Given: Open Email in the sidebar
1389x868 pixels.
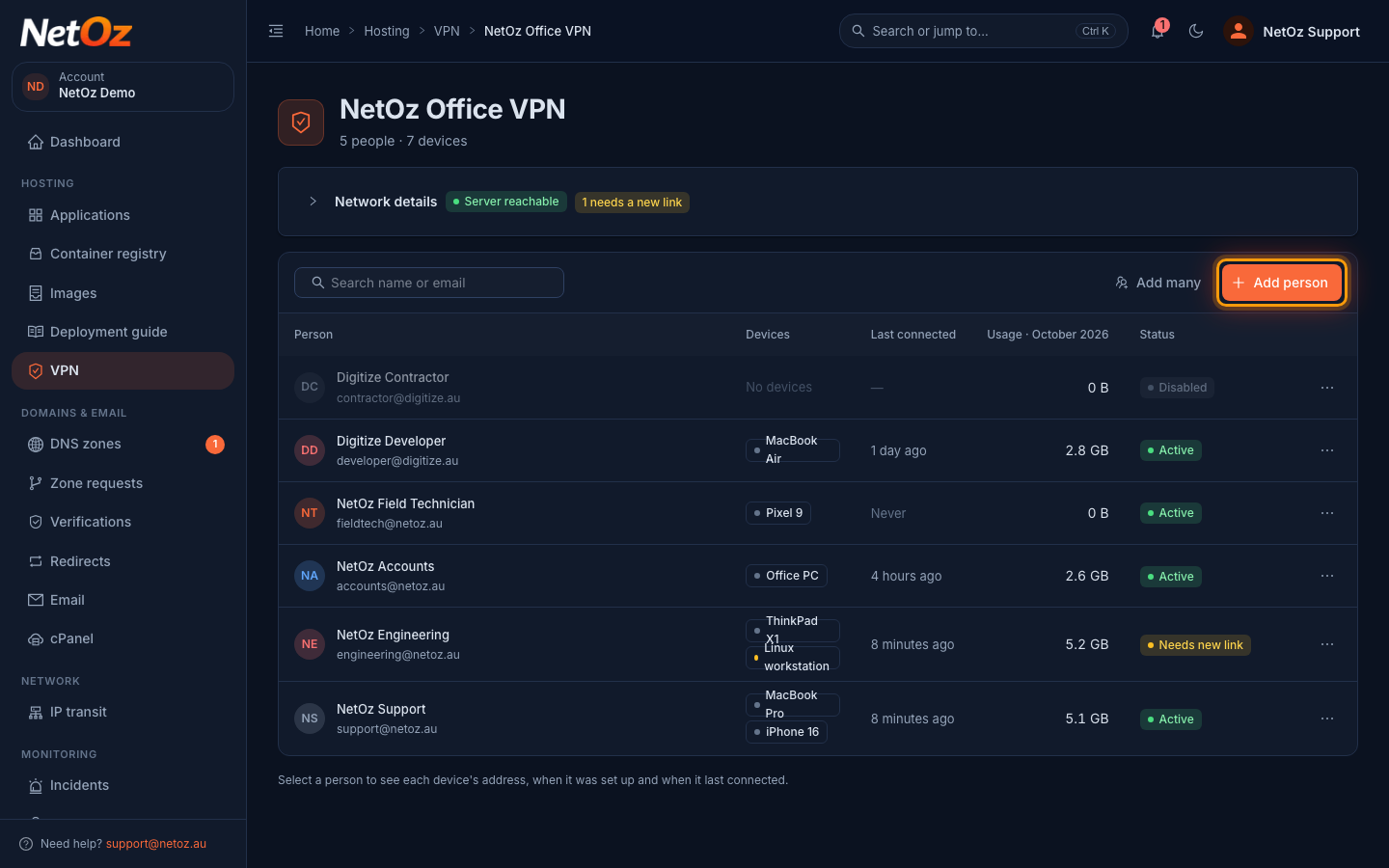Looking at the screenshot, I should [x=123, y=600].
